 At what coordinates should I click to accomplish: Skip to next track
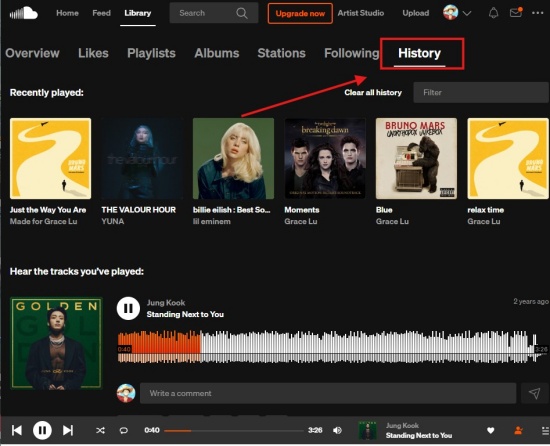68,430
